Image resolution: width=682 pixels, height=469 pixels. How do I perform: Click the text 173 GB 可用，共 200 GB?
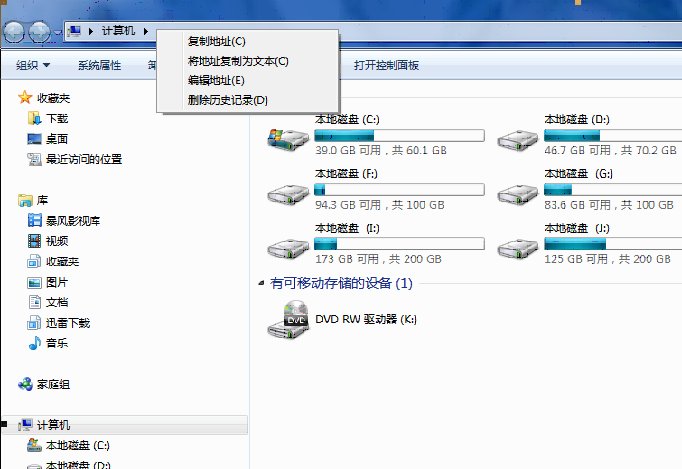(x=378, y=259)
